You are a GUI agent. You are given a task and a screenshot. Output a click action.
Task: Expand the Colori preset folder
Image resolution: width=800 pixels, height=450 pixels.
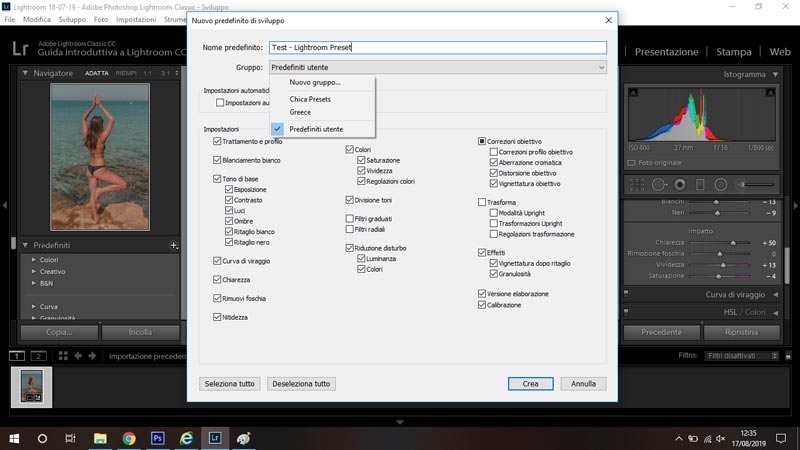point(34,260)
